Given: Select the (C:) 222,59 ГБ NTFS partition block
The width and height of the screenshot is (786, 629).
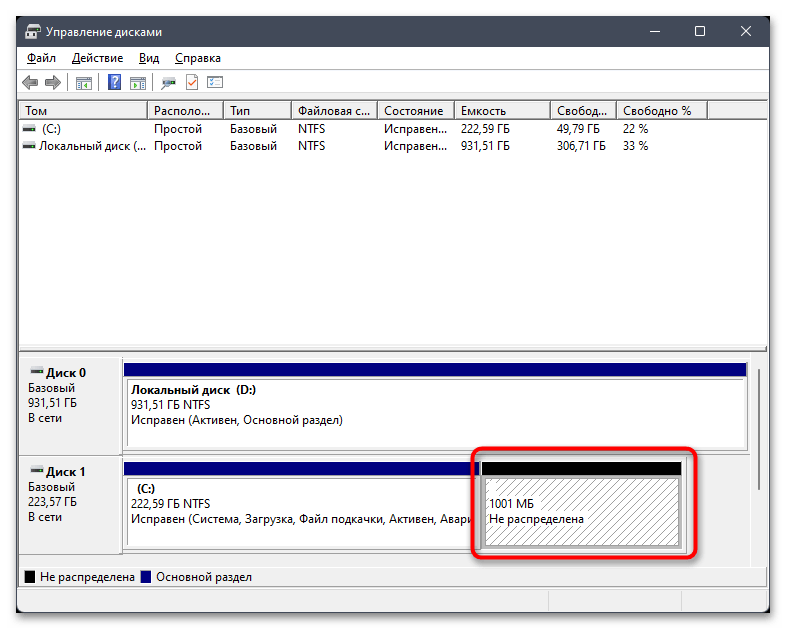Looking at the screenshot, I should coord(301,504).
